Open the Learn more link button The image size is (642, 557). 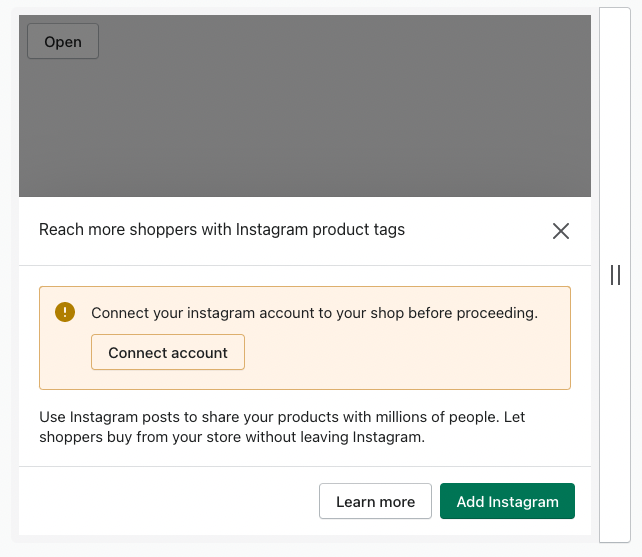(x=375, y=501)
